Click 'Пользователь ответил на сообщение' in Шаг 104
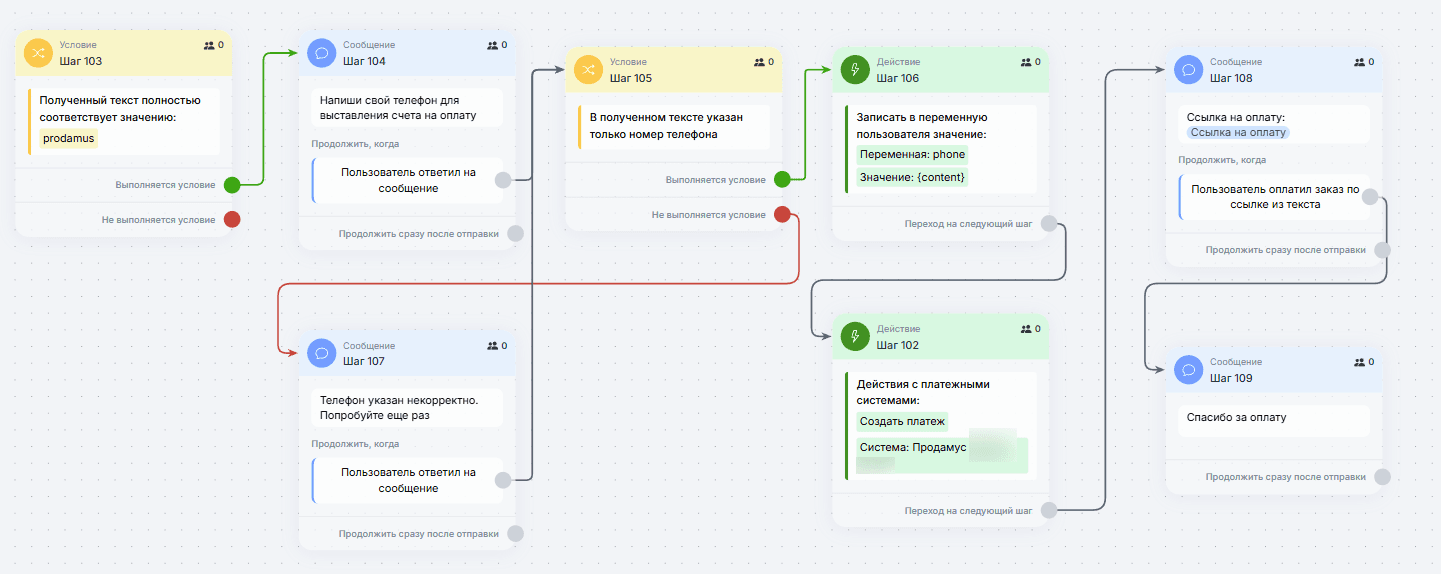Image resolution: width=1441 pixels, height=574 pixels. coord(408,180)
